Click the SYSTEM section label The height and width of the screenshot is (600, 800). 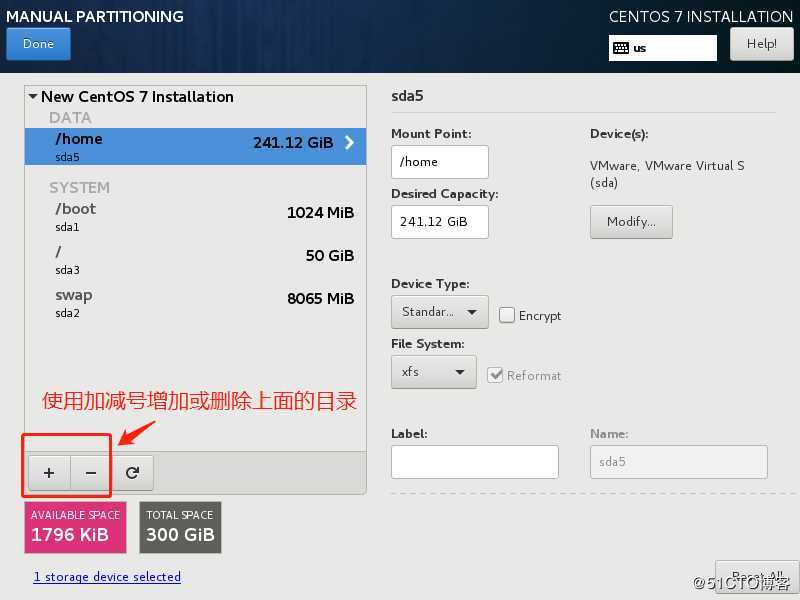click(80, 188)
